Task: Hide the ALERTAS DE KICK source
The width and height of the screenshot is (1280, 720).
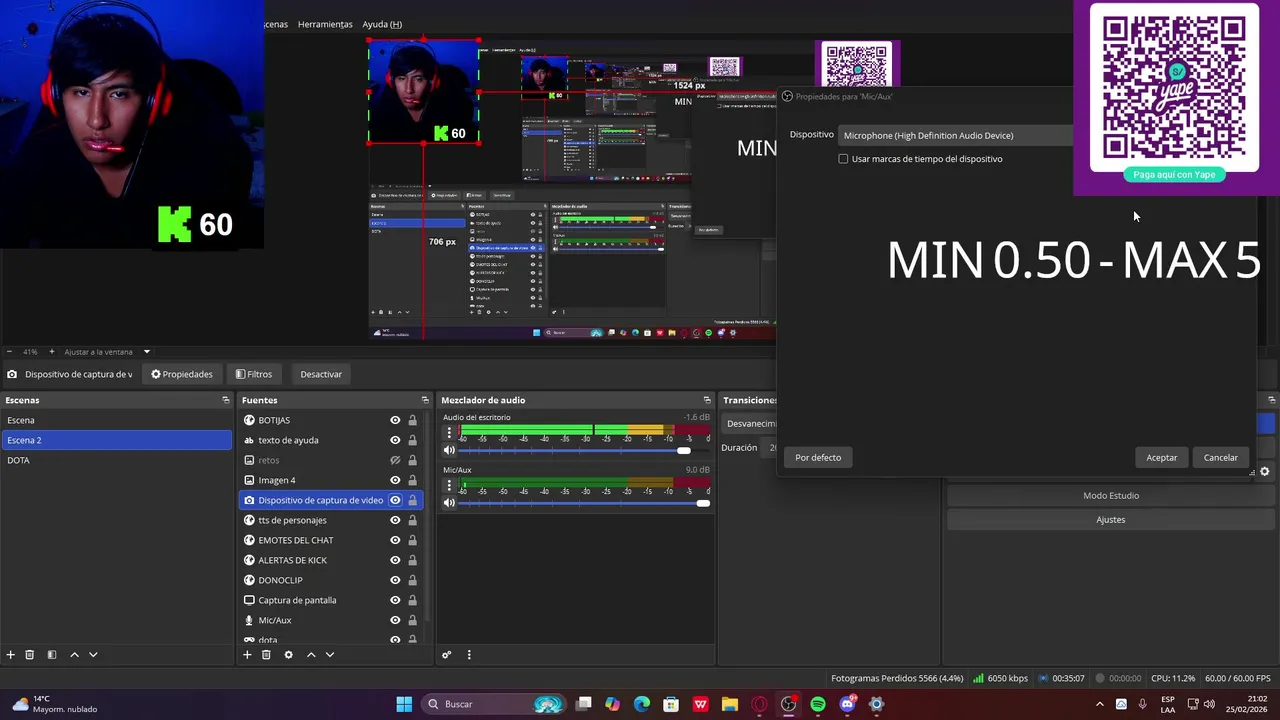Action: (395, 560)
